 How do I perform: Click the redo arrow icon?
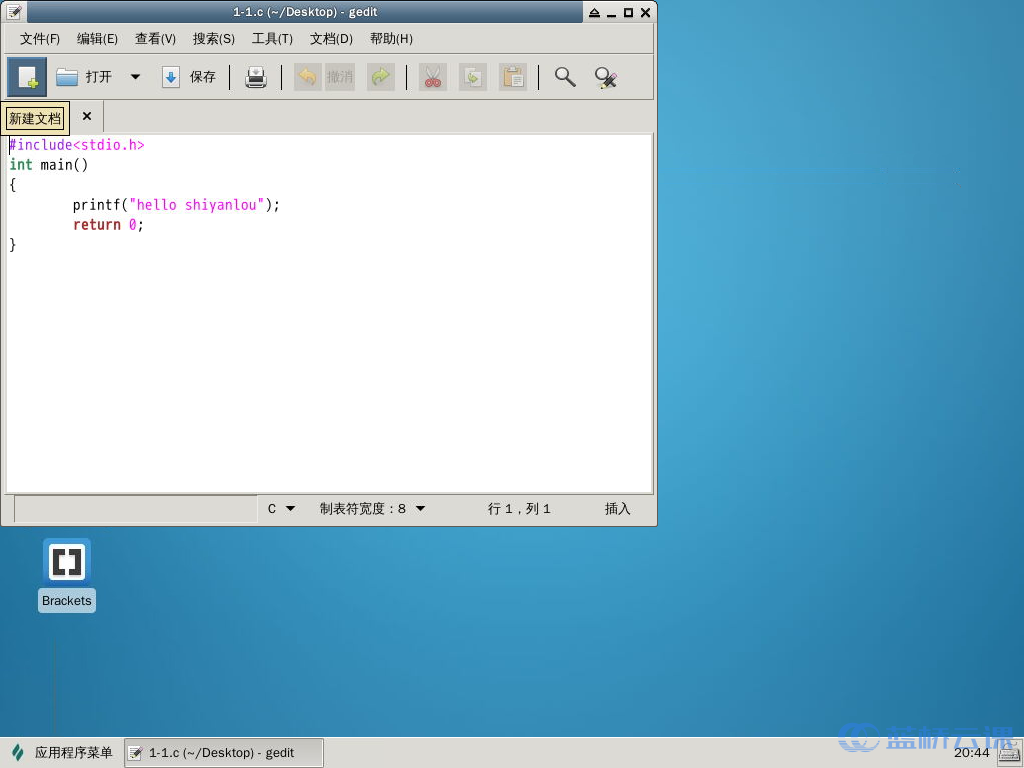coord(381,77)
